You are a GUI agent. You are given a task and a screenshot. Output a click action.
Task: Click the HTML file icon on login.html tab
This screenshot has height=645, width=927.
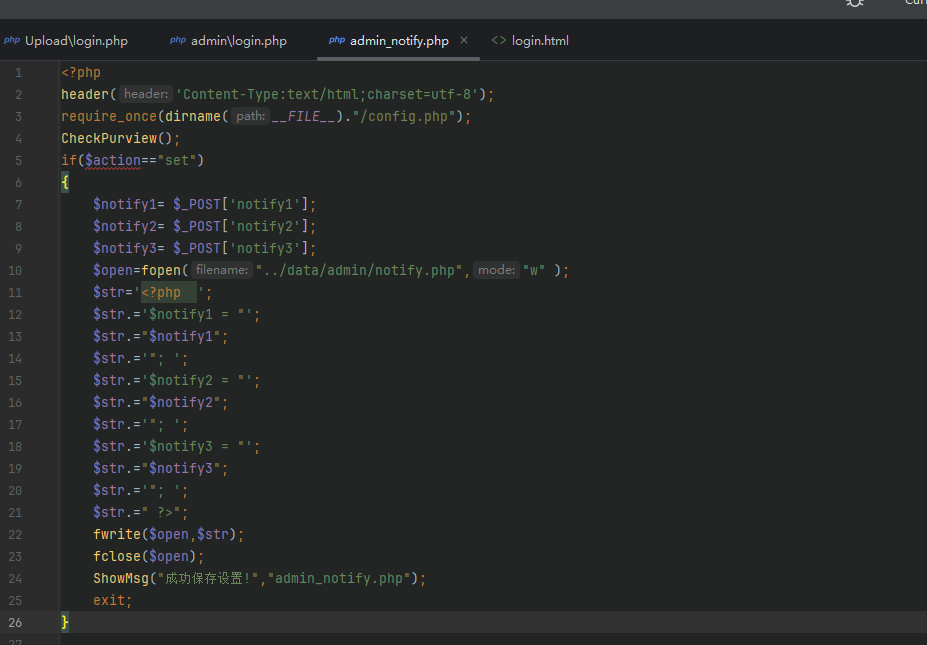[499, 41]
